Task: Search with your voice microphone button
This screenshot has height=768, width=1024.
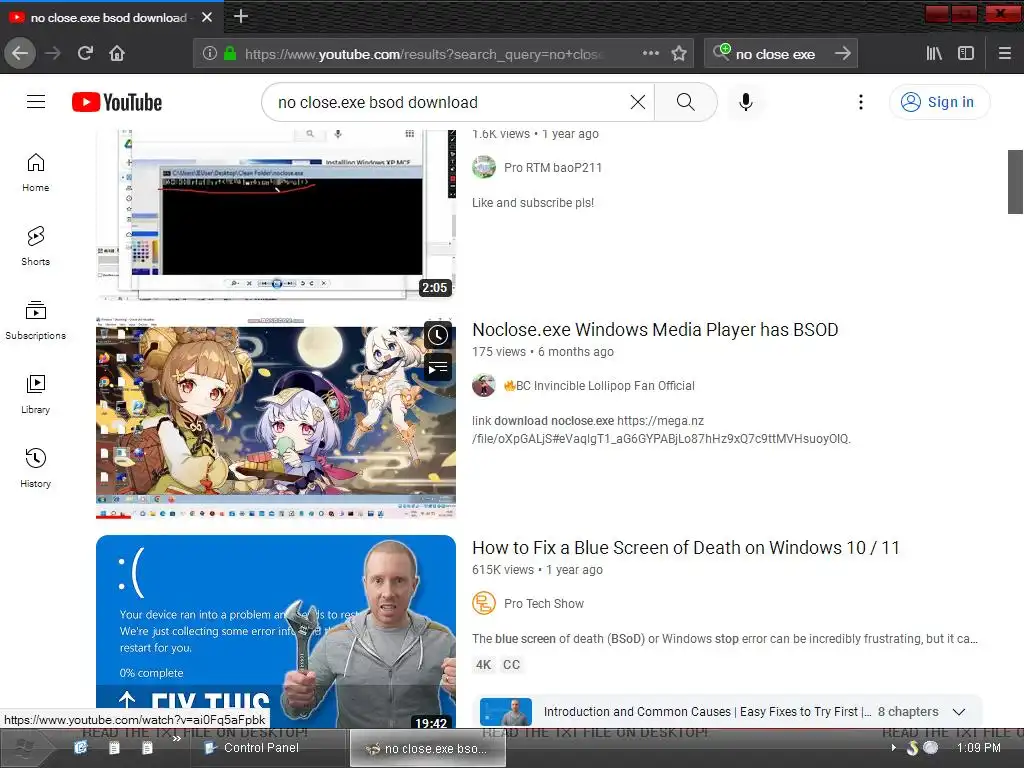Action: (746, 102)
